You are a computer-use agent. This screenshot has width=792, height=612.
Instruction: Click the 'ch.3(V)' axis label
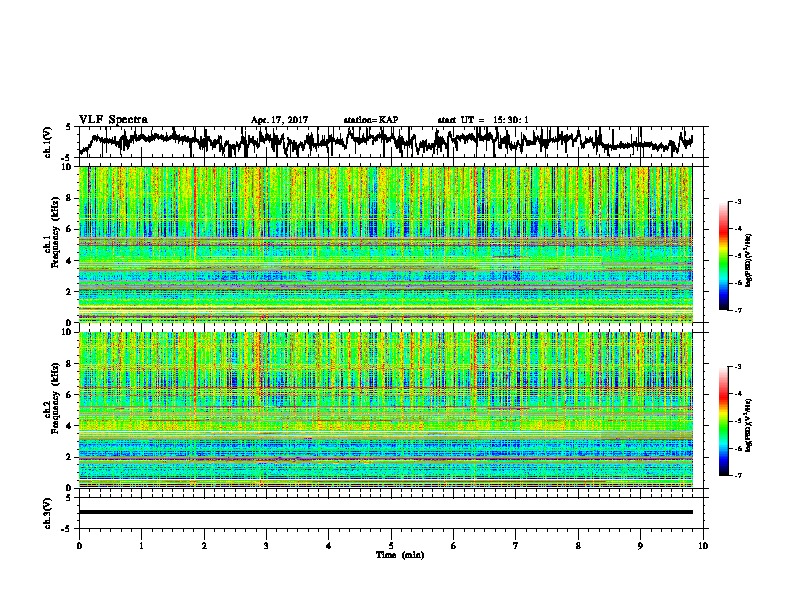click(47, 513)
